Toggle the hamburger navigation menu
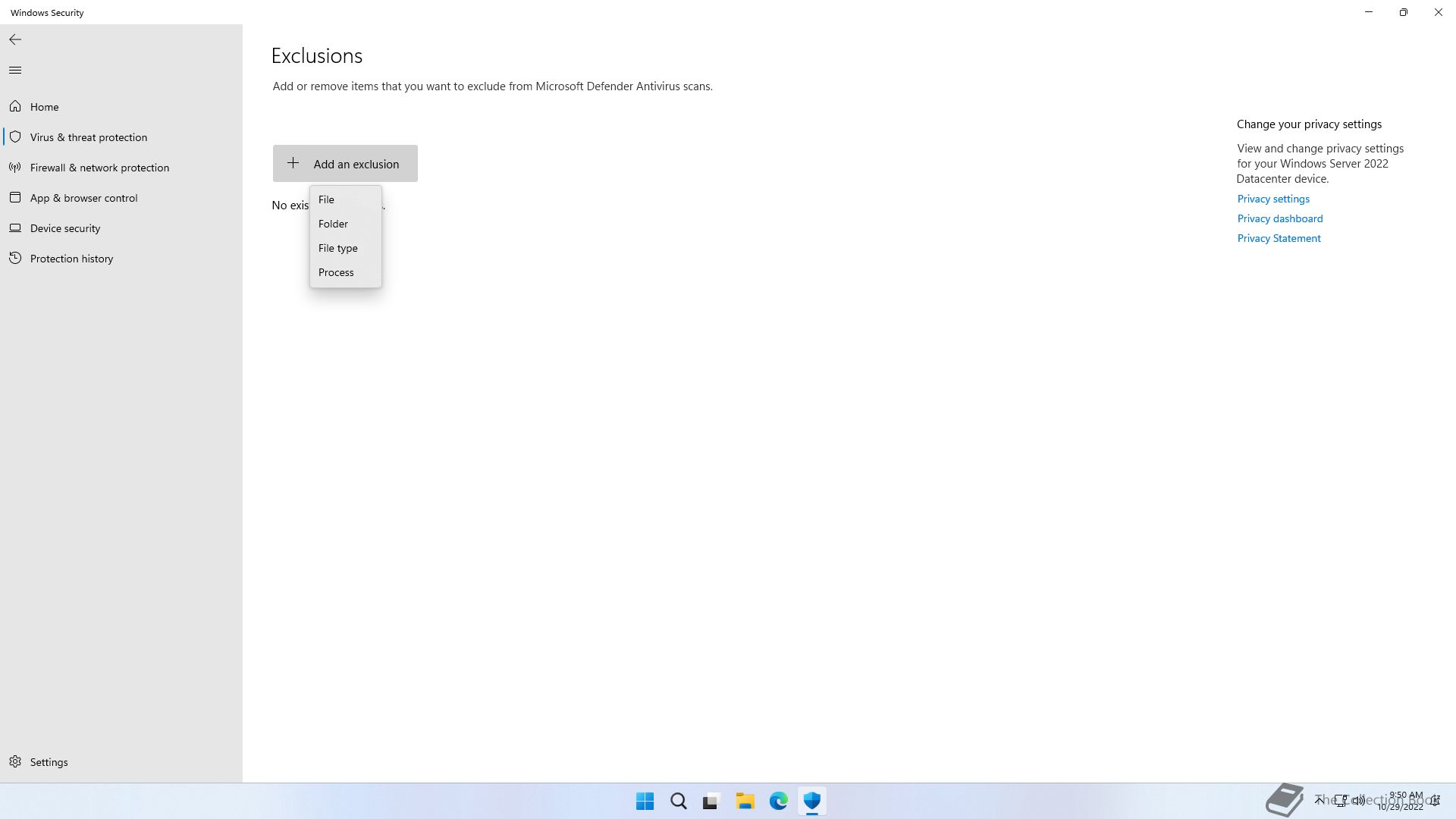Viewport: 1456px width, 819px height. (x=15, y=71)
